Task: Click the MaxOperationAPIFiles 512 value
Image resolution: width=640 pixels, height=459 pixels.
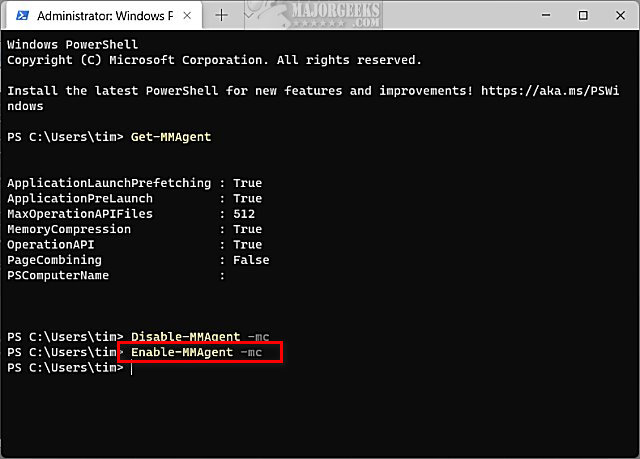Action: point(244,214)
